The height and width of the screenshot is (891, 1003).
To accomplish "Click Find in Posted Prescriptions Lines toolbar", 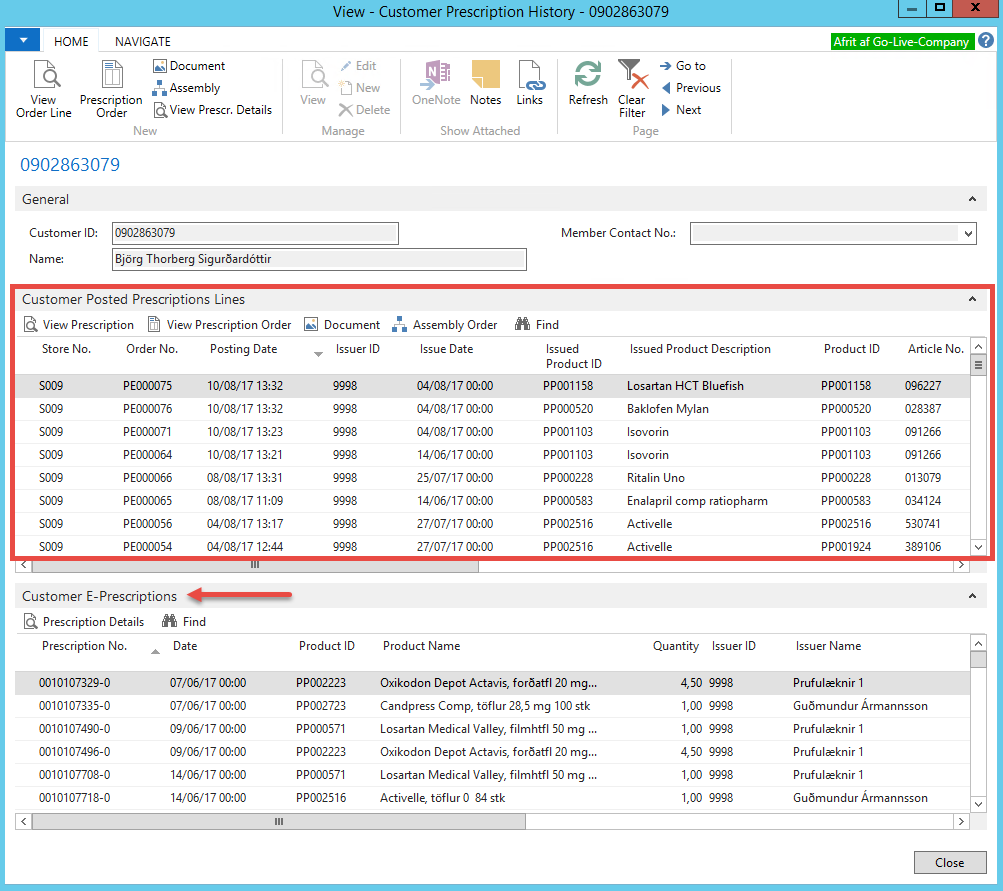I will pyautogui.click(x=537, y=325).
